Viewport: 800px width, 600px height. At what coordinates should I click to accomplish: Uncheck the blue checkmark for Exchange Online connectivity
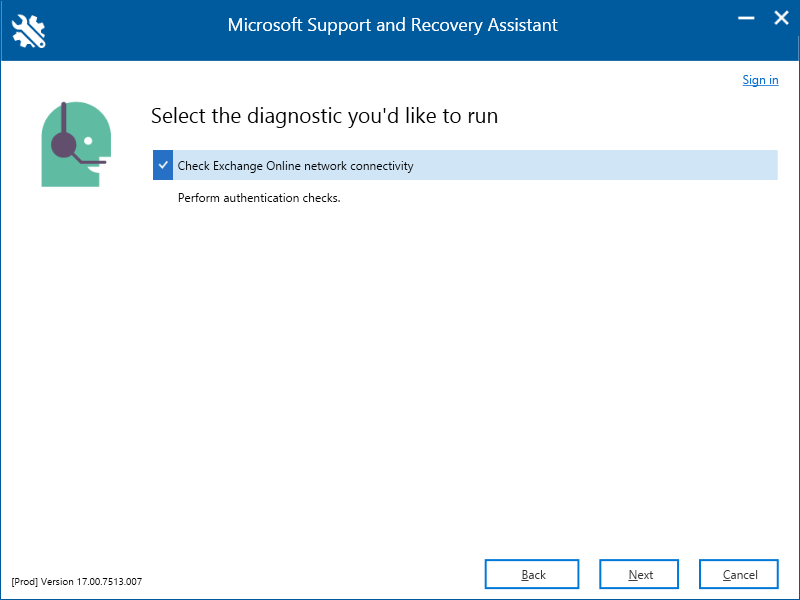tap(163, 165)
